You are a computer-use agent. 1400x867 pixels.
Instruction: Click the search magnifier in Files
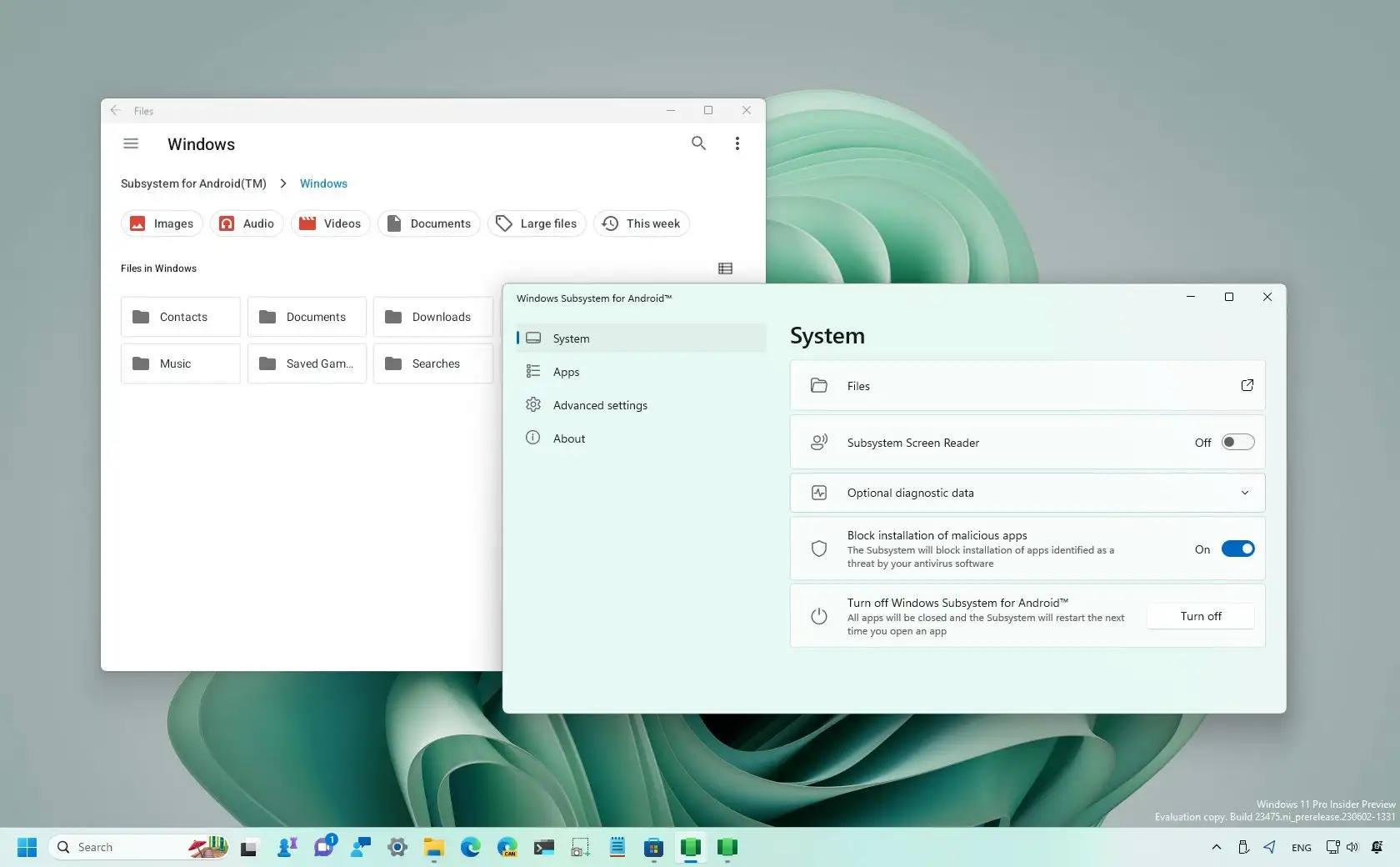point(698,143)
